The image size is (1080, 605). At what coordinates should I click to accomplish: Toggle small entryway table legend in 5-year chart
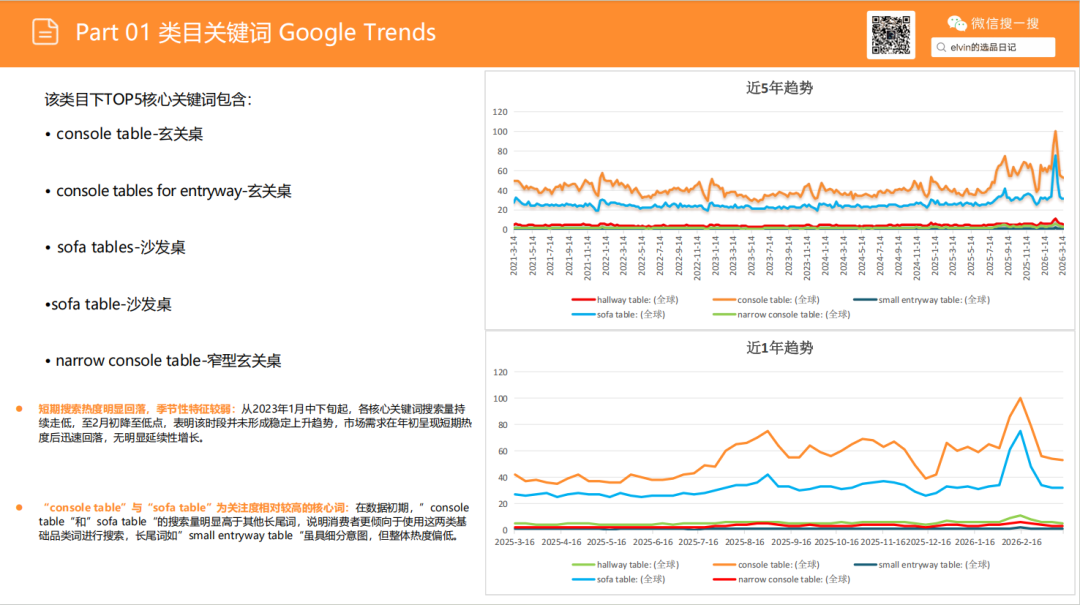pos(920,299)
